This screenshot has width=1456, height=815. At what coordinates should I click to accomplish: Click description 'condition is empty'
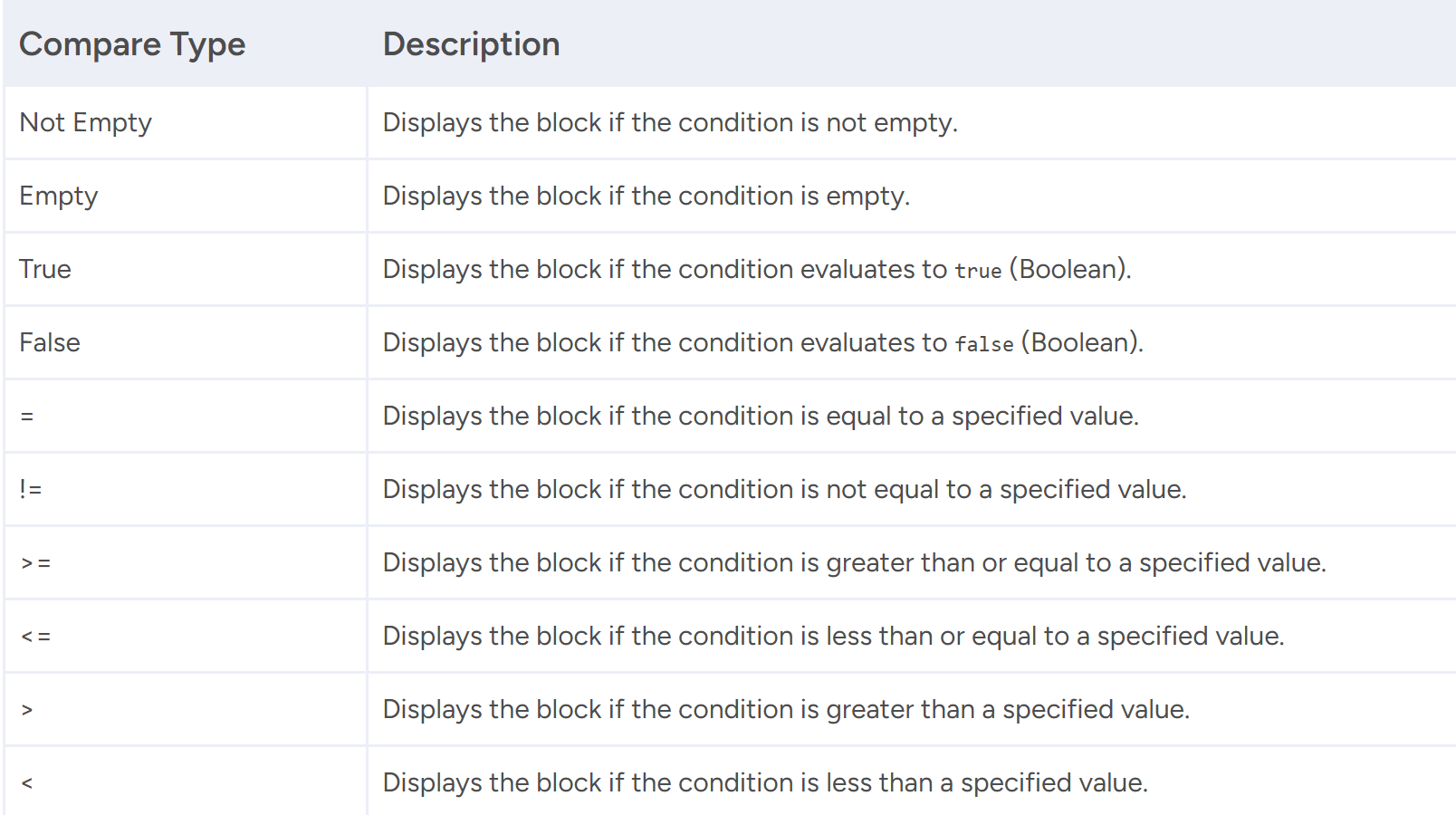coord(646,196)
